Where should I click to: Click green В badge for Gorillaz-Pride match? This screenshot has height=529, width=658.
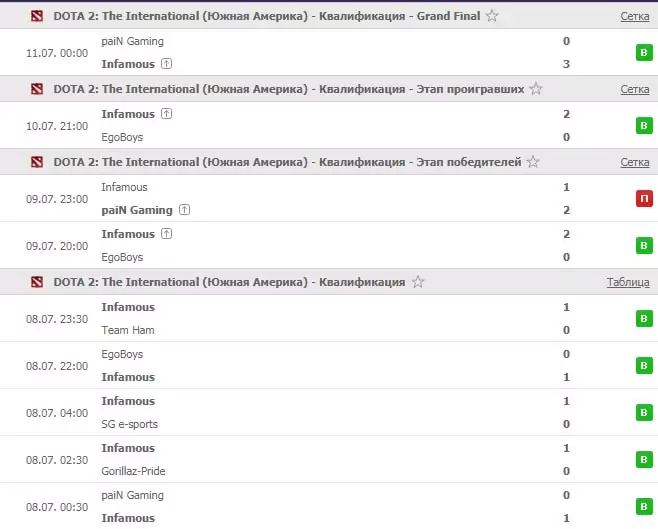(x=644, y=460)
